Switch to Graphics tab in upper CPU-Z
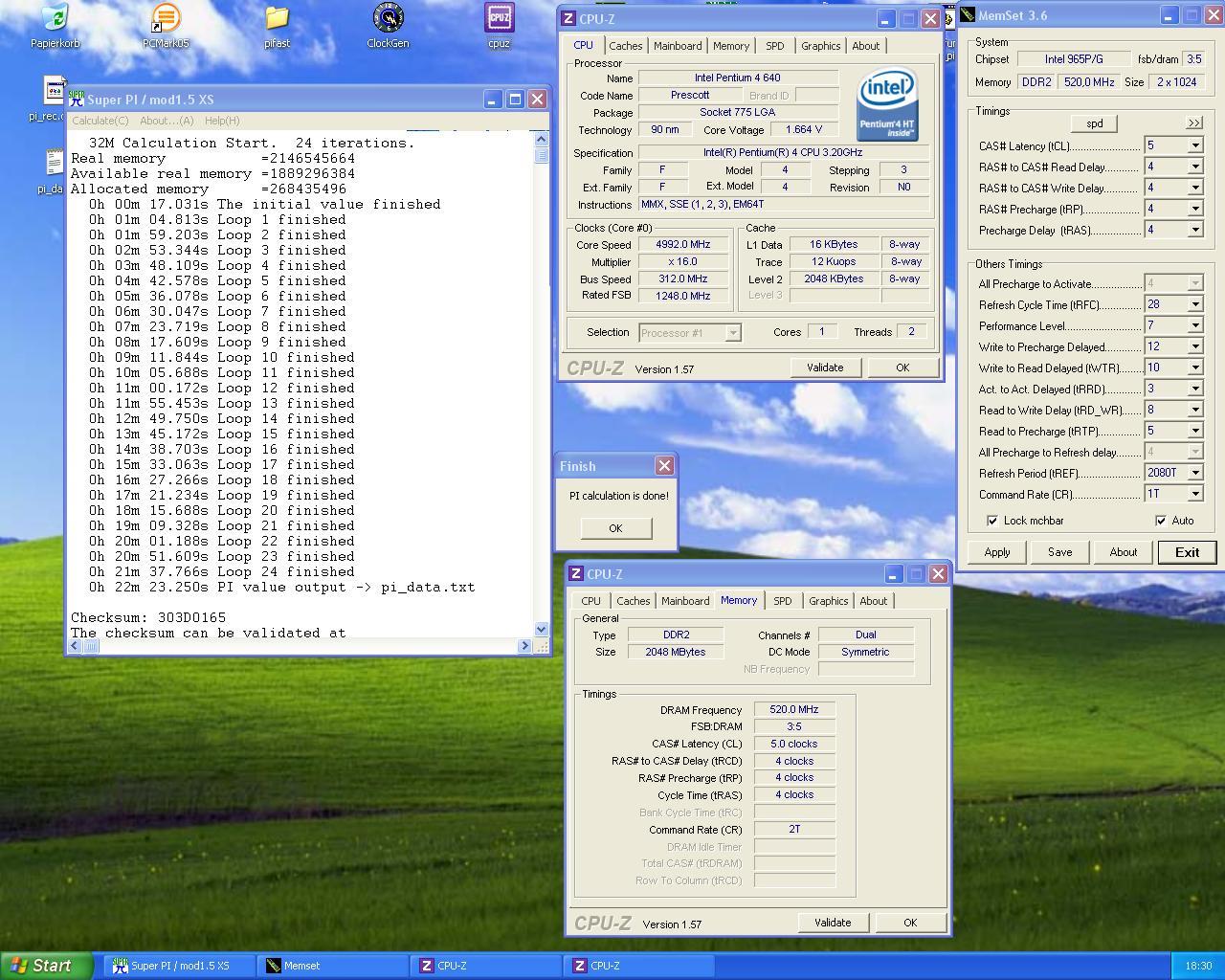The image size is (1225, 980). [820, 46]
